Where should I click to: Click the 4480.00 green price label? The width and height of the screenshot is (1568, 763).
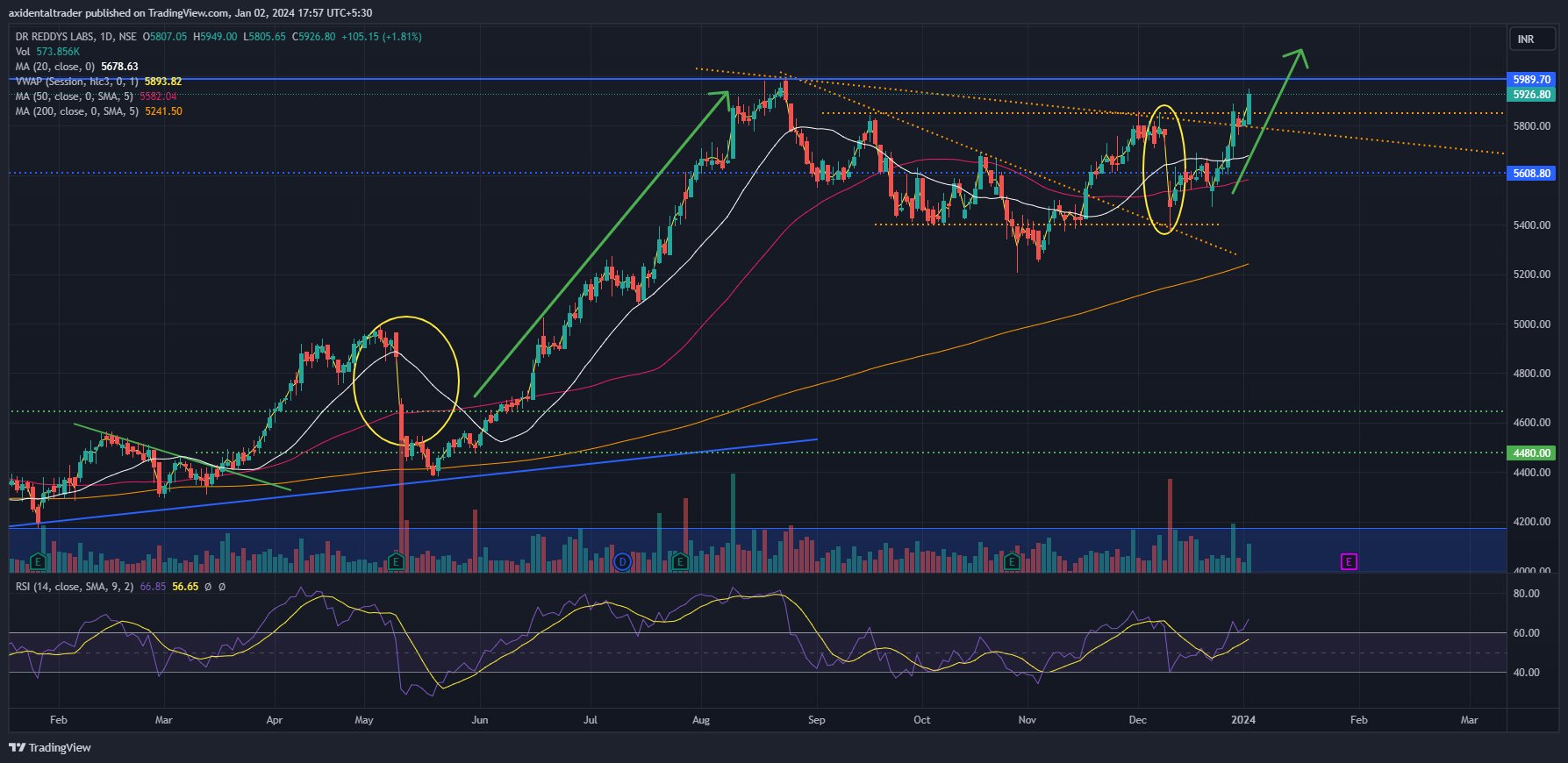tap(1531, 453)
